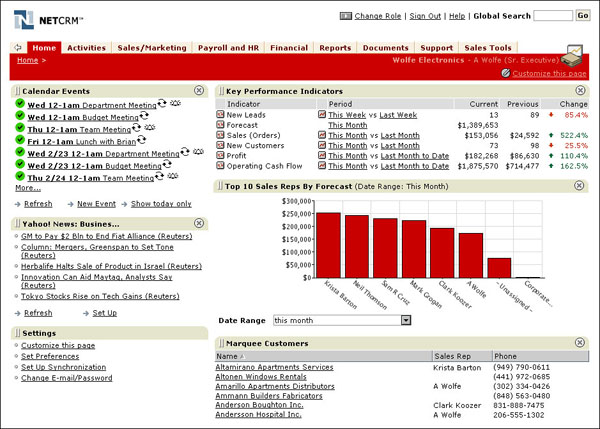Image resolution: width=600 pixels, height=429 pixels.
Task: Click Change E-mail/Password link
Action: coord(67,378)
